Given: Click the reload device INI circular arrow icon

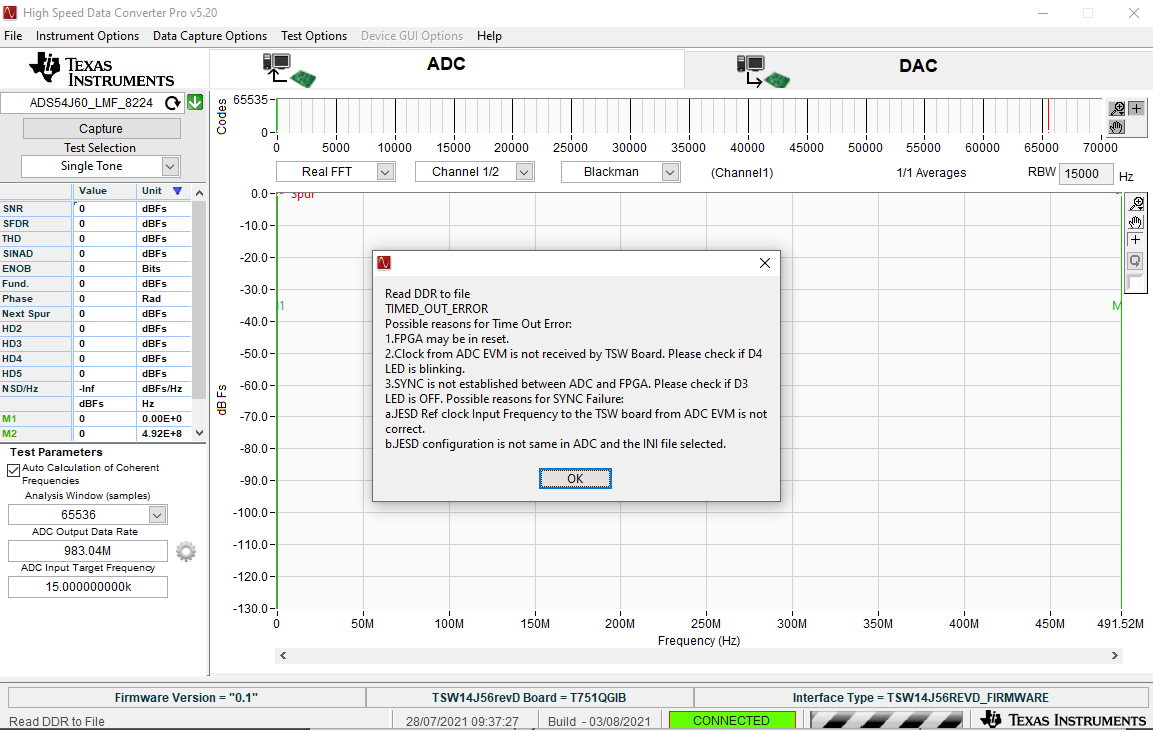Looking at the screenshot, I should (173, 103).
